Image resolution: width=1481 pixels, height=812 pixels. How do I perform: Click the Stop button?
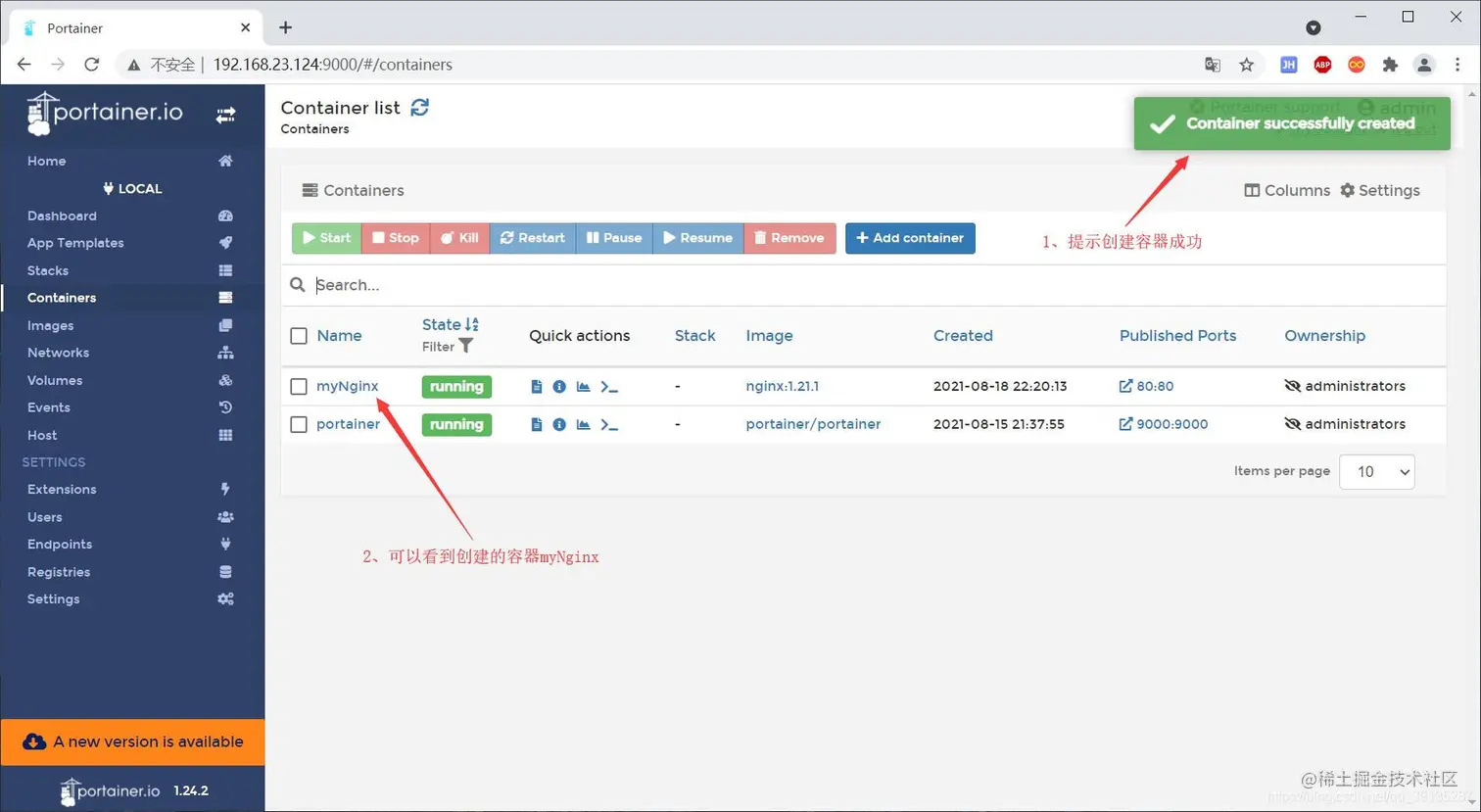coord(396,238)
